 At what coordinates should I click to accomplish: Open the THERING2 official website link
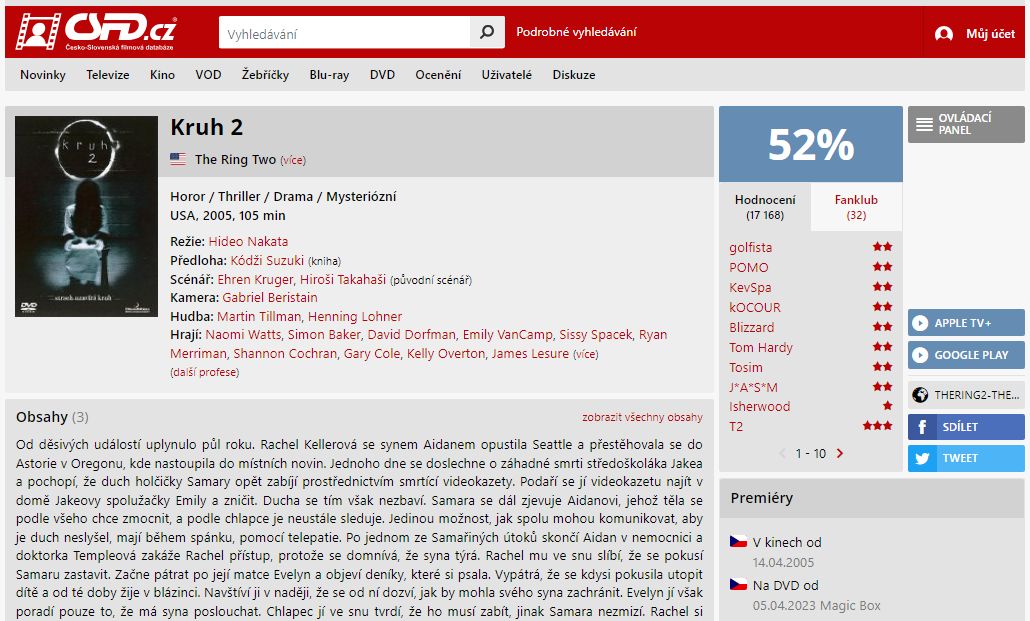(x=966, y=395)
